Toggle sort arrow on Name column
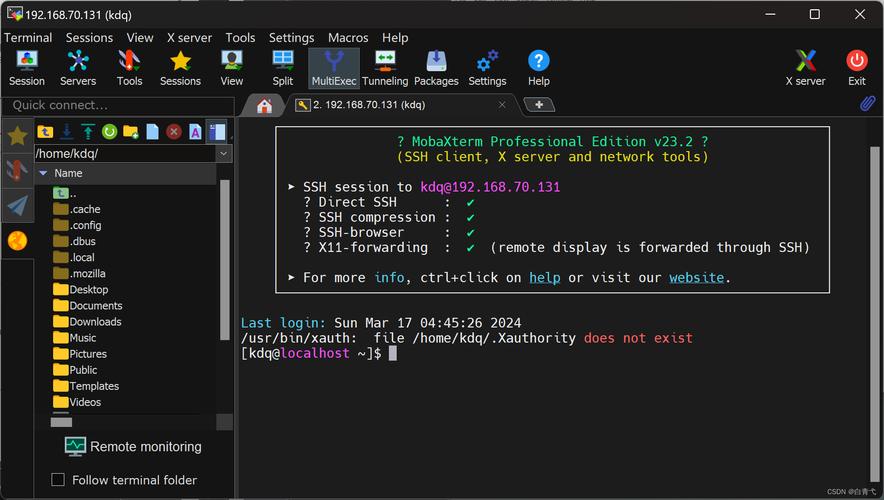This screenshot has width=884, height=500. tap(43, 173)
